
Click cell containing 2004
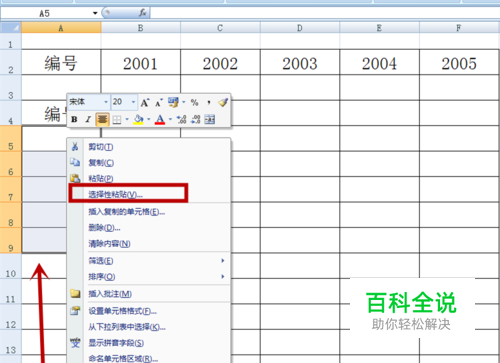coord(380,62)
